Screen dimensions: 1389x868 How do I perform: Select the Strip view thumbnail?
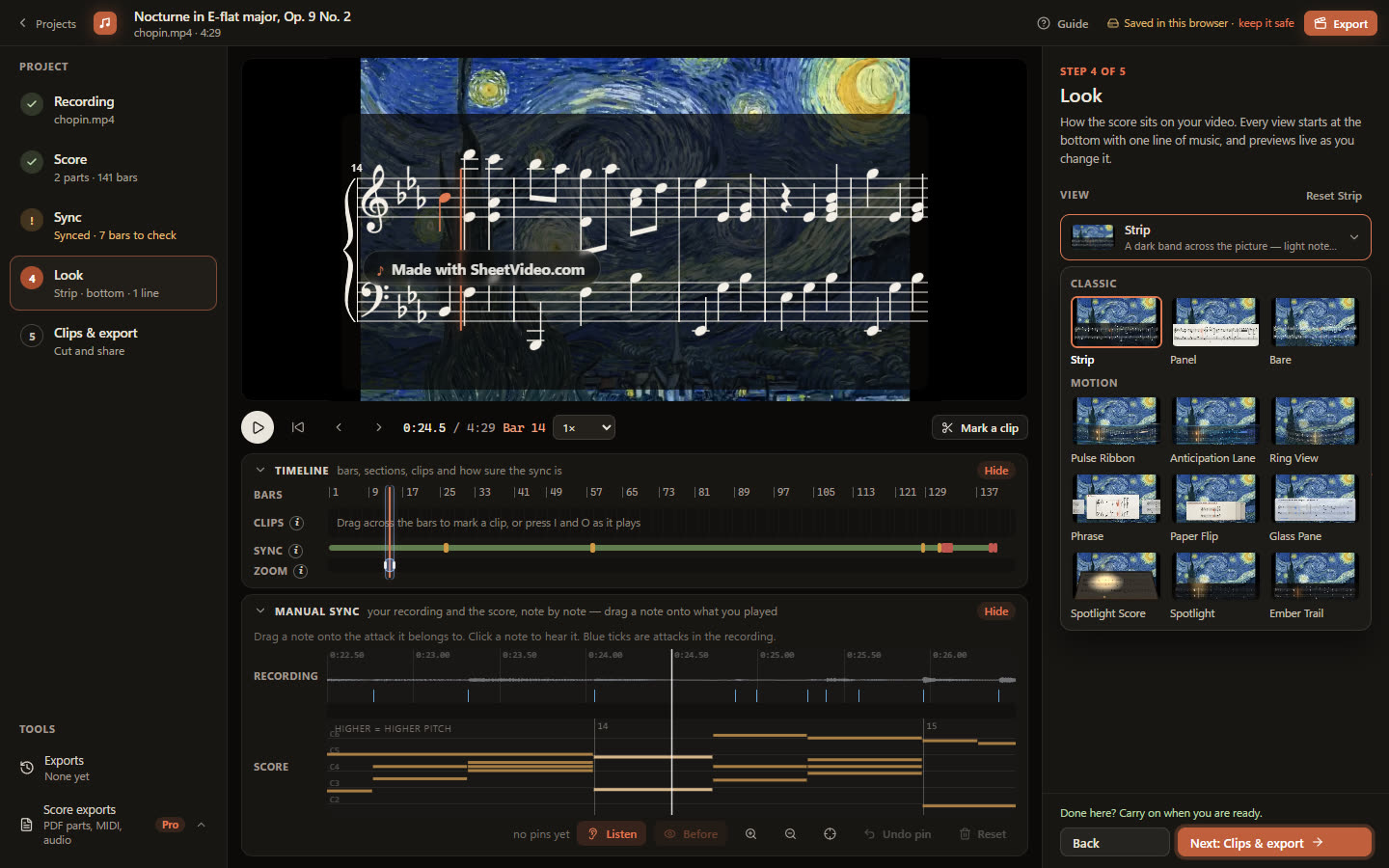click(x=1116, y=322)
